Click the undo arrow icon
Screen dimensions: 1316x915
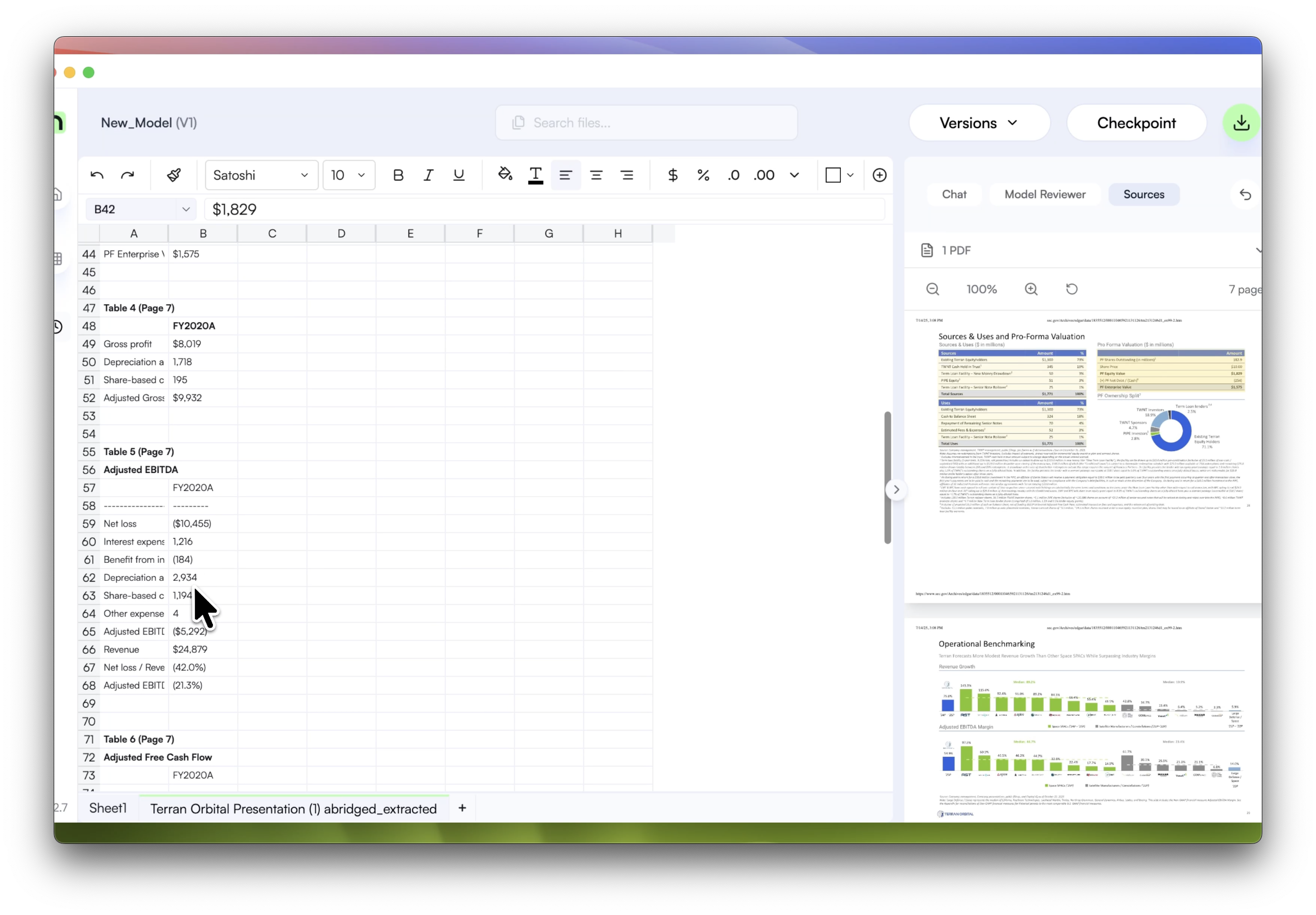click(97, 176)
